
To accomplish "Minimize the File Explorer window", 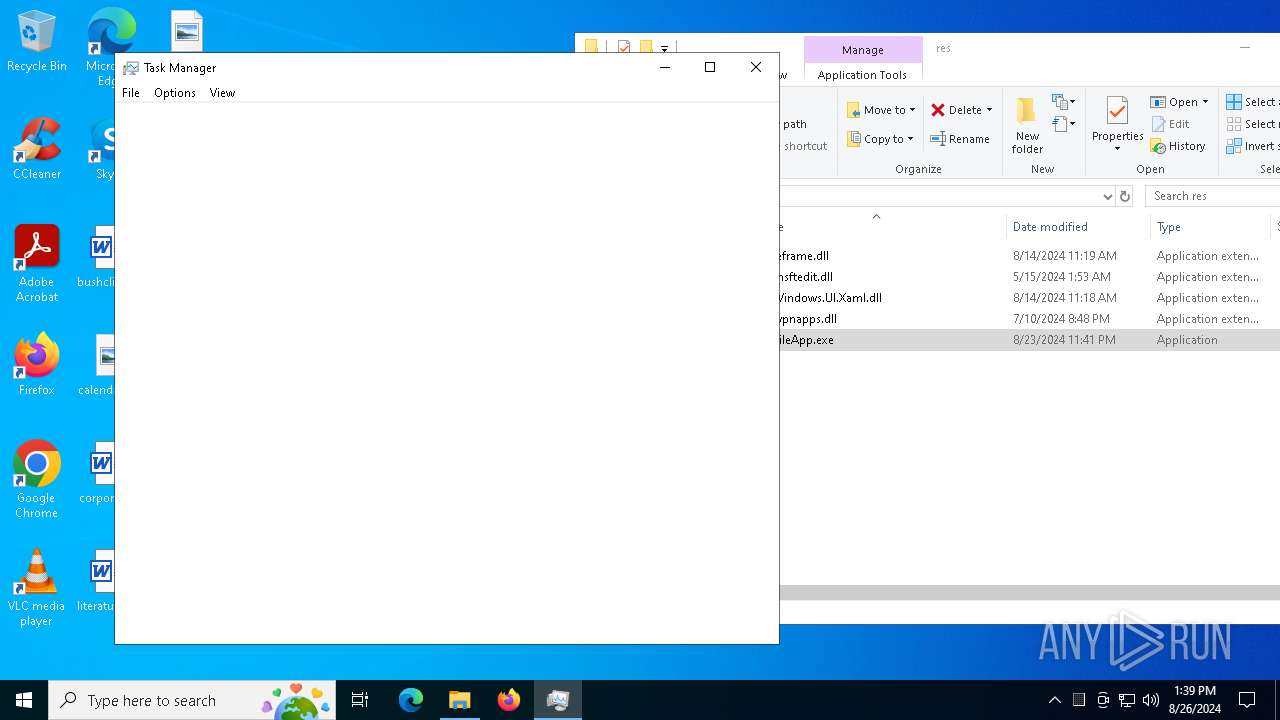I will tap(1245, 47).
